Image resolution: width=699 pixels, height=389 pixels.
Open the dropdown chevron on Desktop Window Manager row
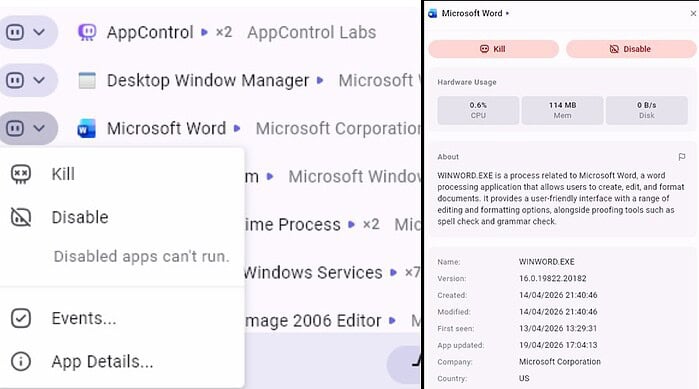39,81
